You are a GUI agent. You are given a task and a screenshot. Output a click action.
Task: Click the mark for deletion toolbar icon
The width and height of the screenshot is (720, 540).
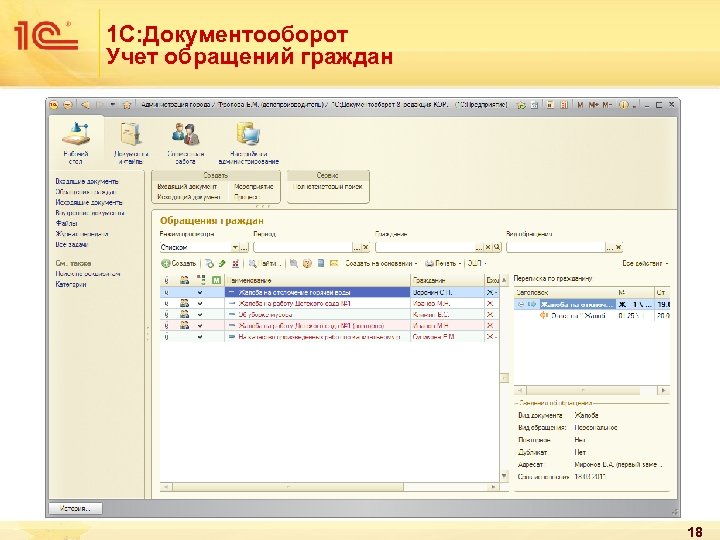(236, 264)
